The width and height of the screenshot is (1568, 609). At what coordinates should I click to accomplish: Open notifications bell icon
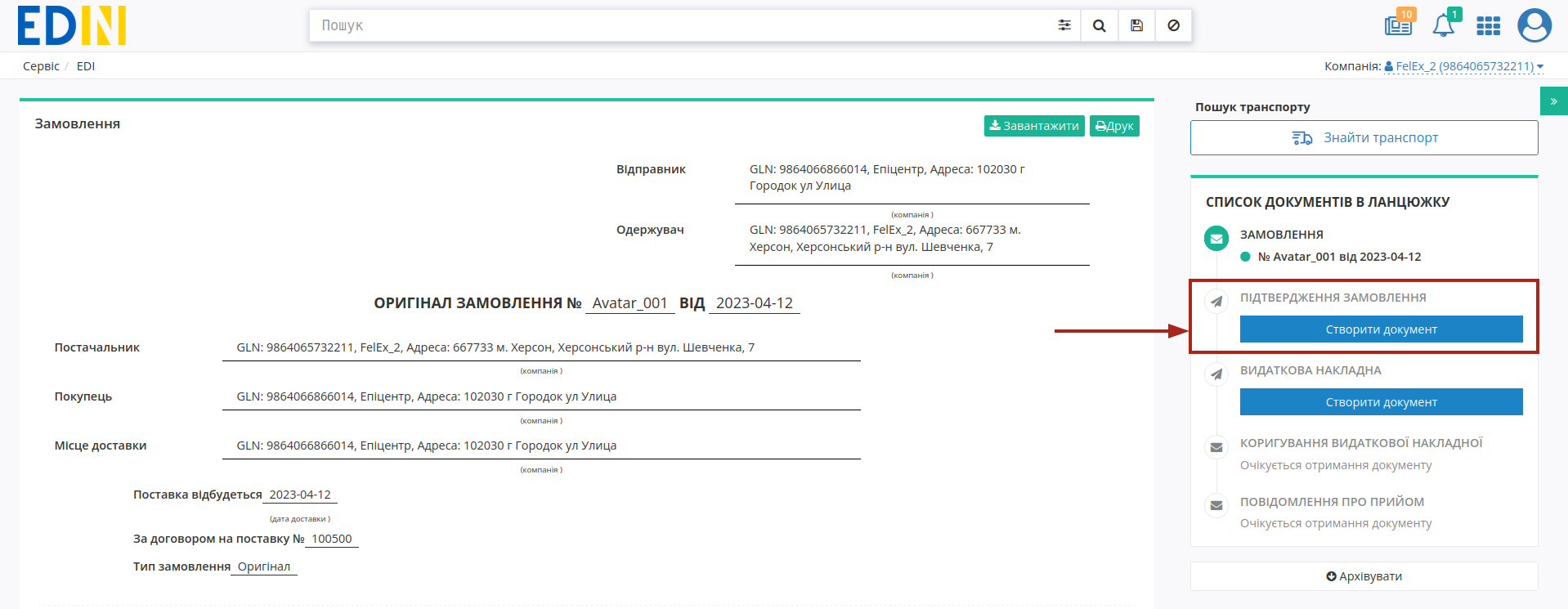pyautogui.click(x=1444, y=25)
